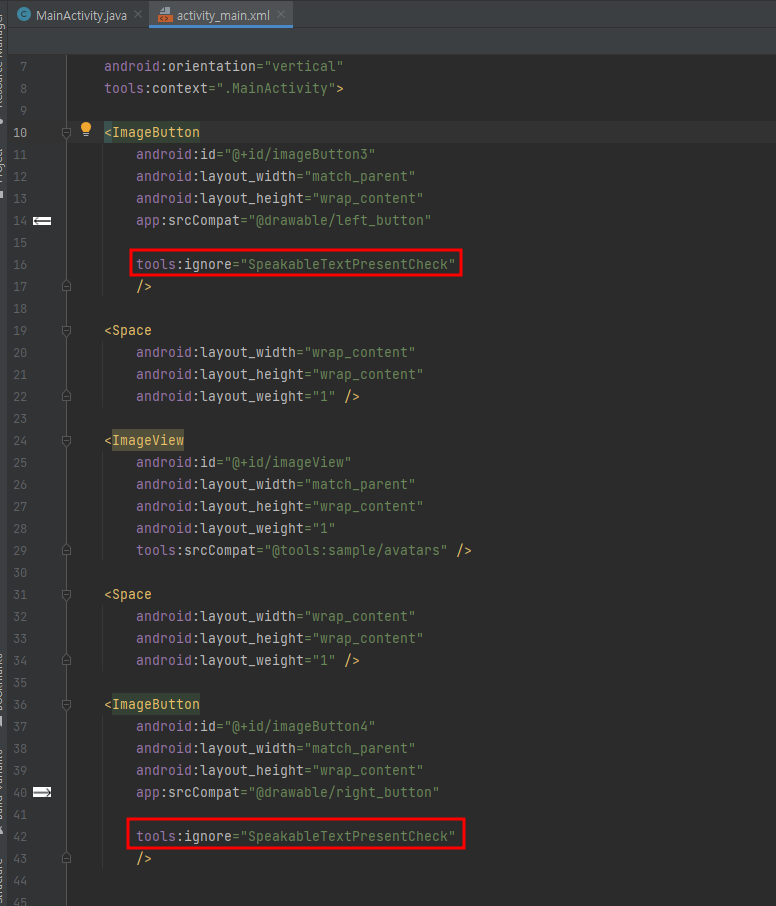Select the activity_main.xml tab
The image size is (776, 906).
coord(223,16)
